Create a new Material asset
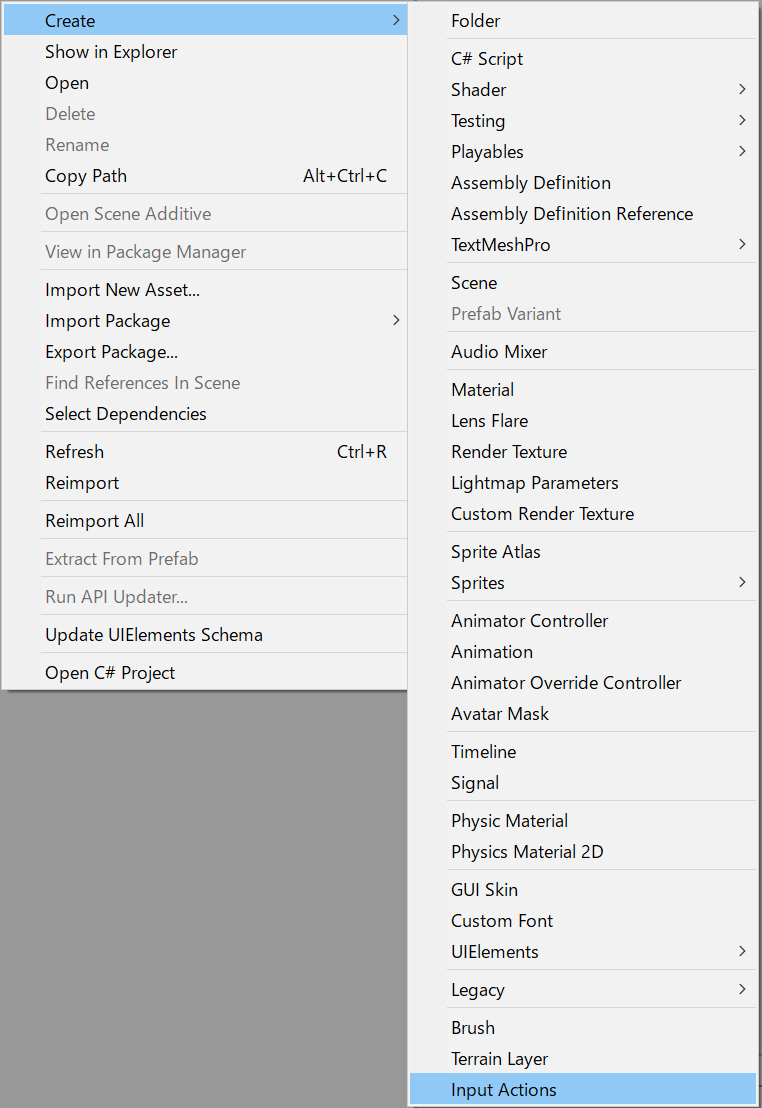 (582, 389)
